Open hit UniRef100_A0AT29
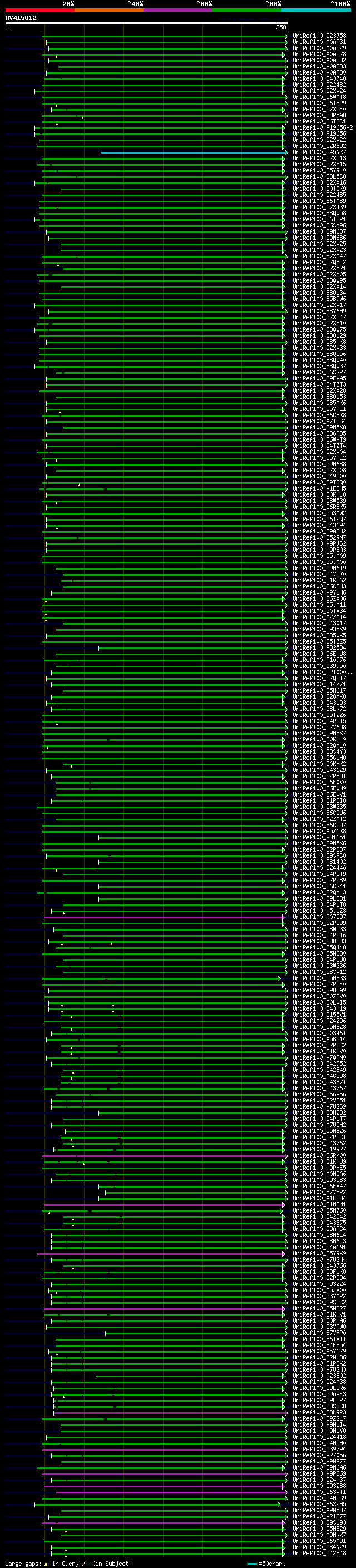356x1568 pixels. tap(319, 48)
